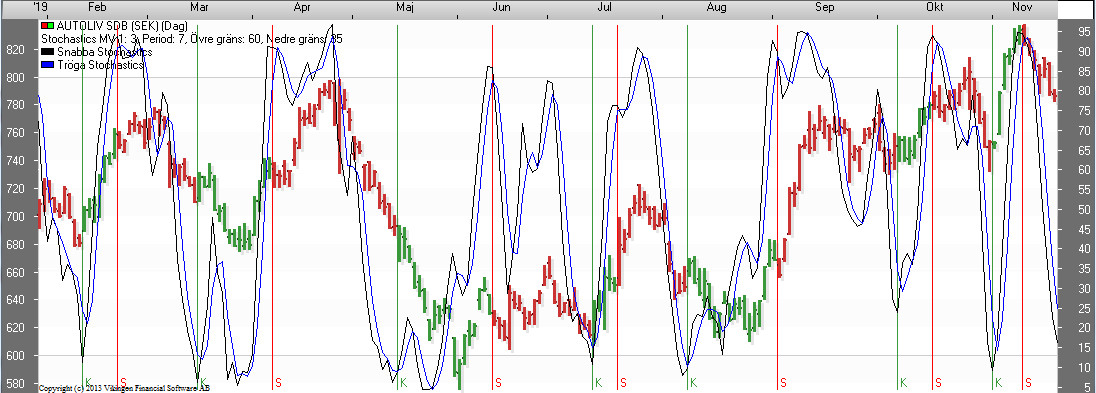Click the 'Snabba Stochastics' legend label

pos(105,52)
